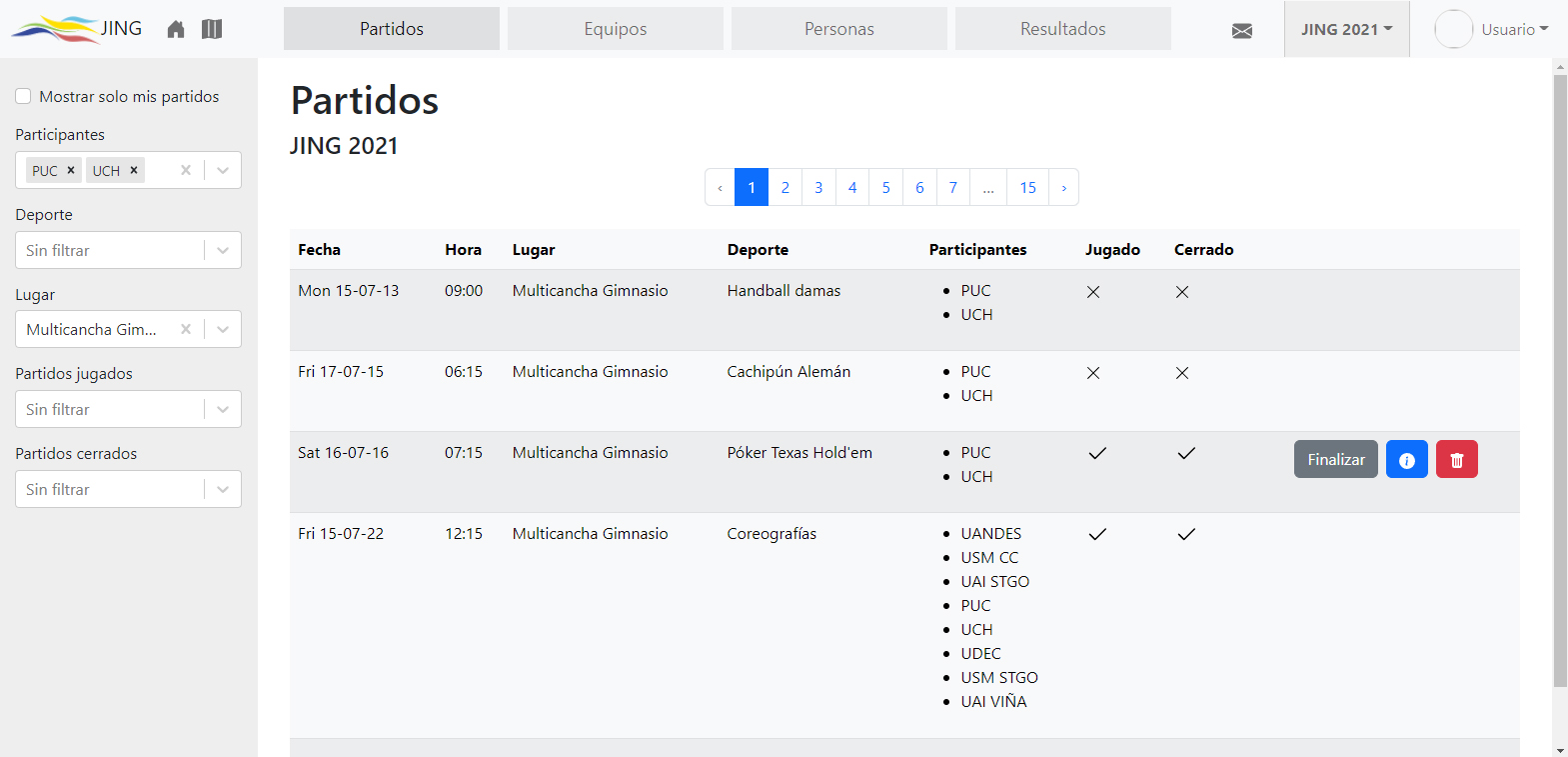Open the Deporte filter dropdown
Viewport: 1568px width, 757px height.
coord(128,250)
